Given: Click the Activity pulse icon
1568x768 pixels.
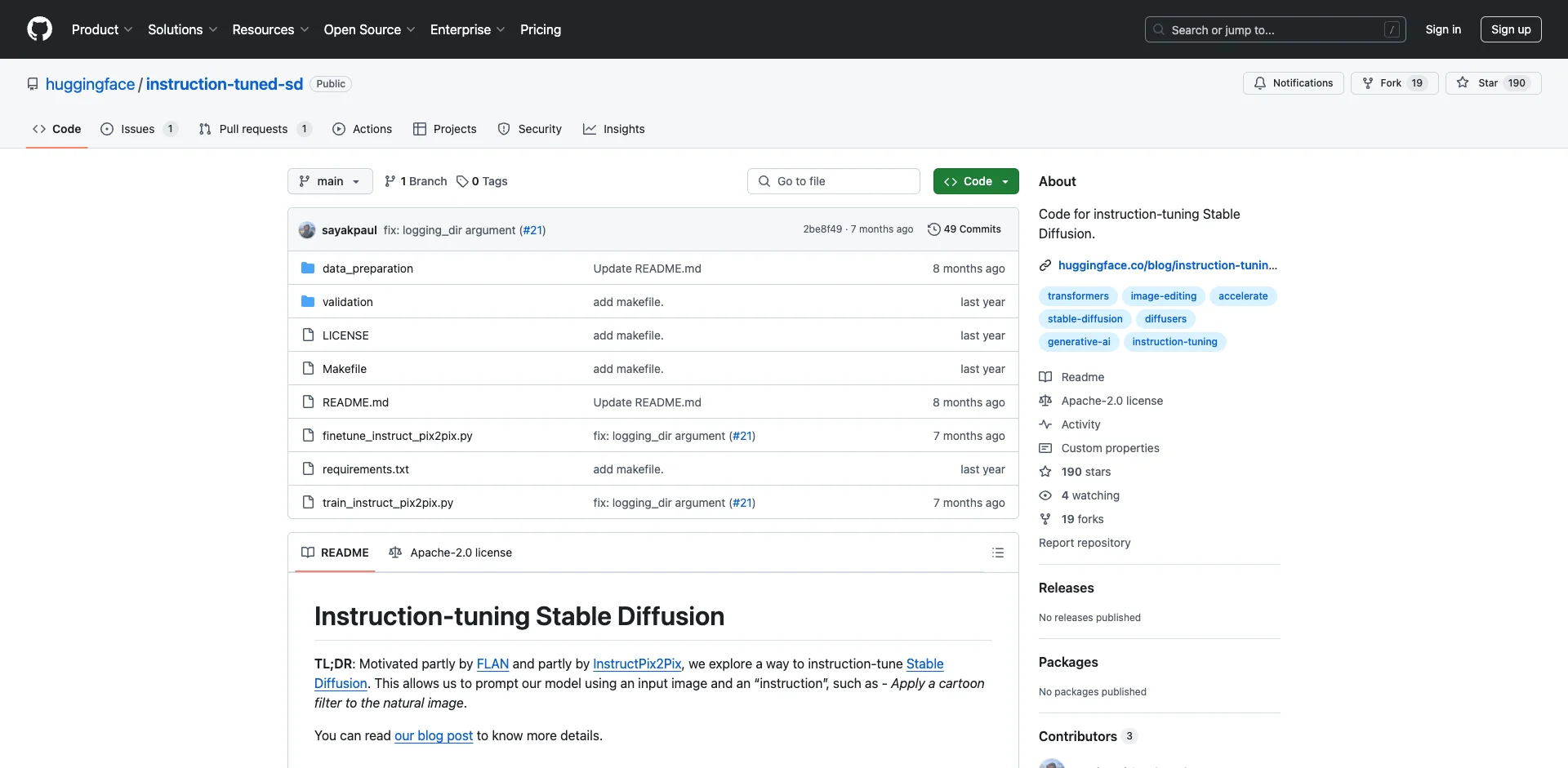Looking at the screenshot, I should [1045, 424].
